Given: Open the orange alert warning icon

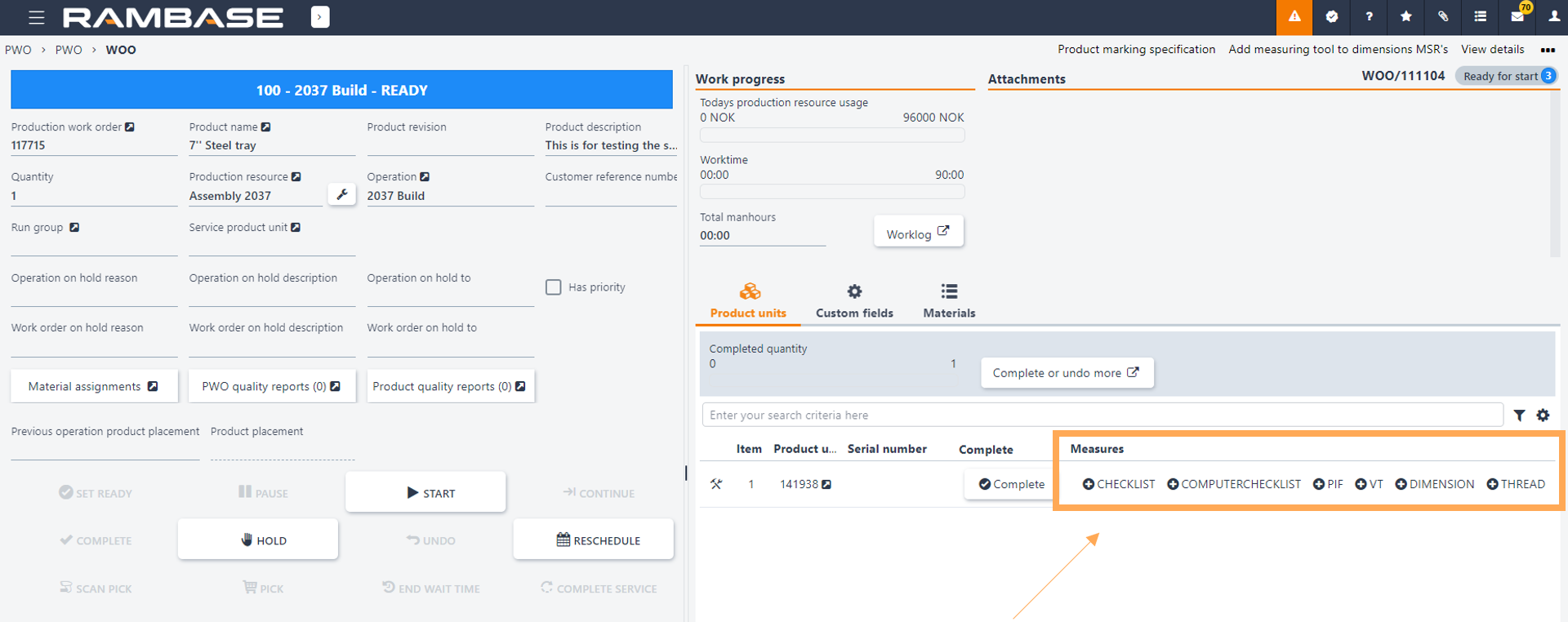Looking at the screenshot, I should pos(1294,17).
